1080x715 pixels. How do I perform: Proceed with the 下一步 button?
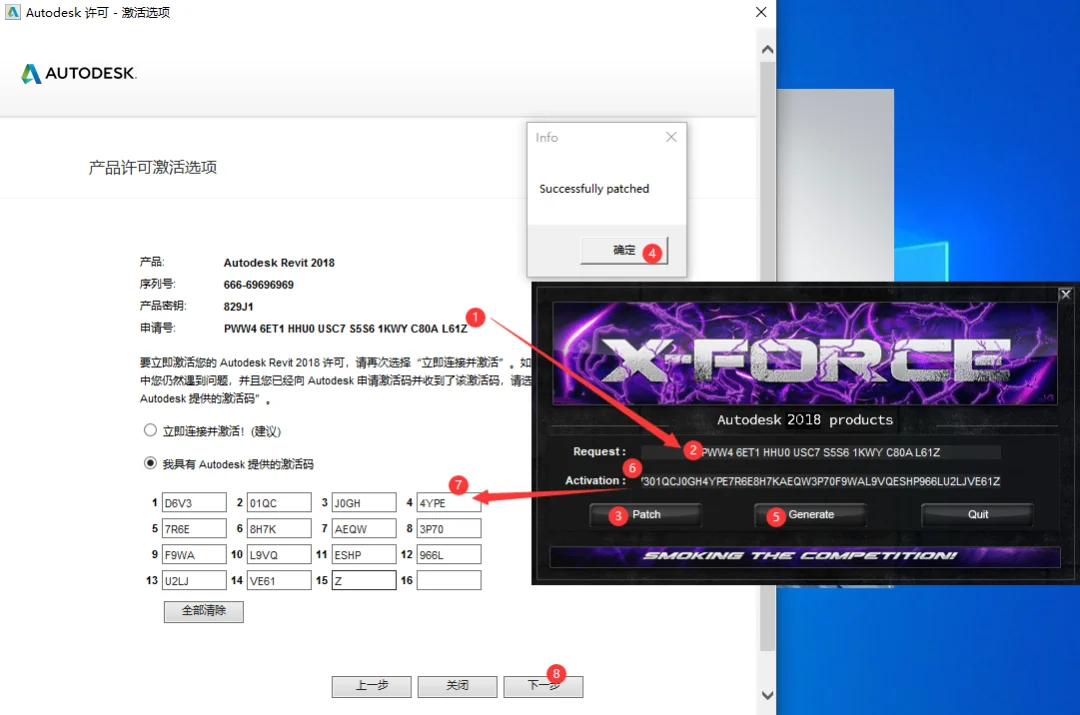pos(543,686)
